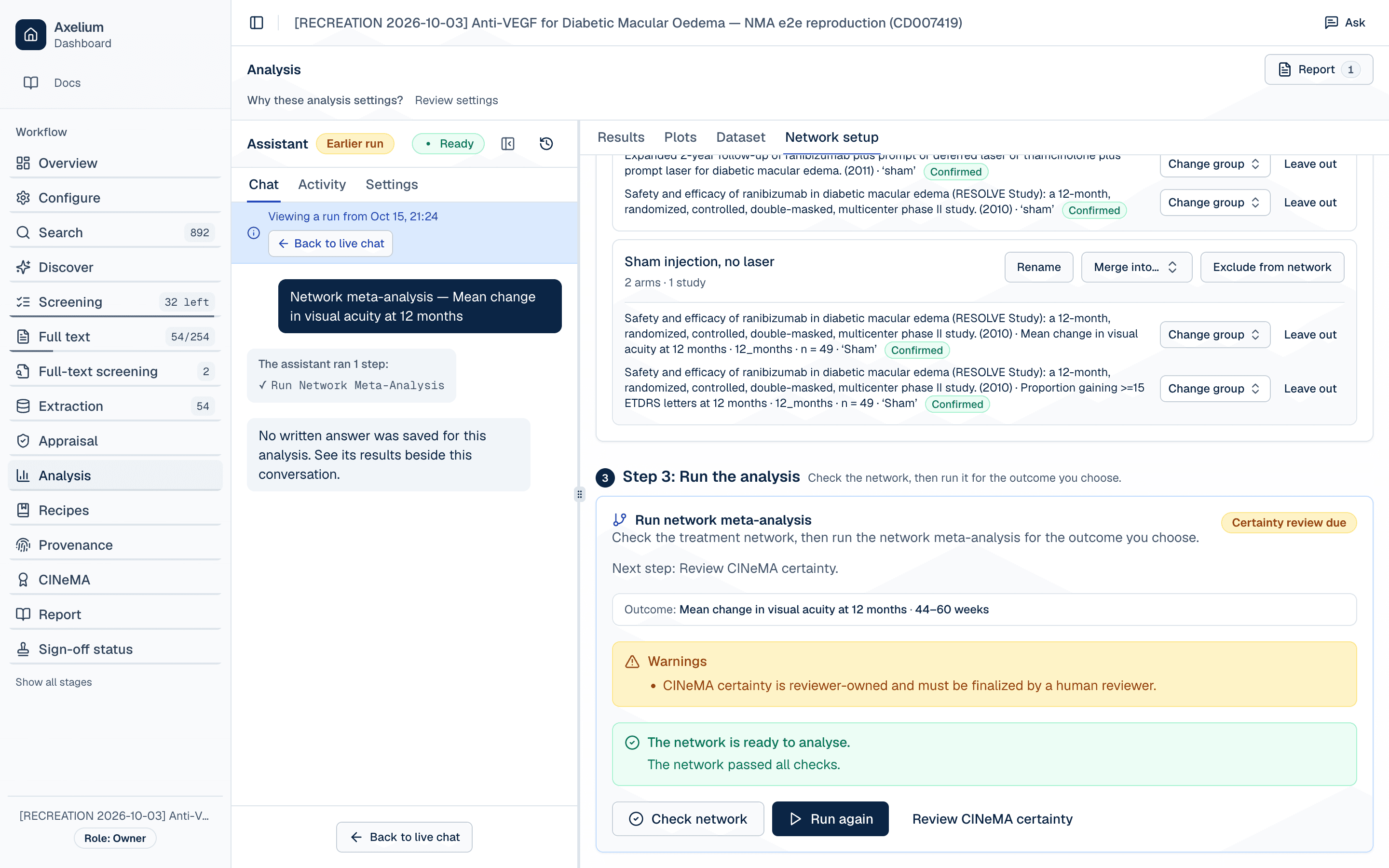Image resolution: width=1389 pixels, height=868 pixels.
Task: Click the Outcome field for mean change
Action: point(984,610)
